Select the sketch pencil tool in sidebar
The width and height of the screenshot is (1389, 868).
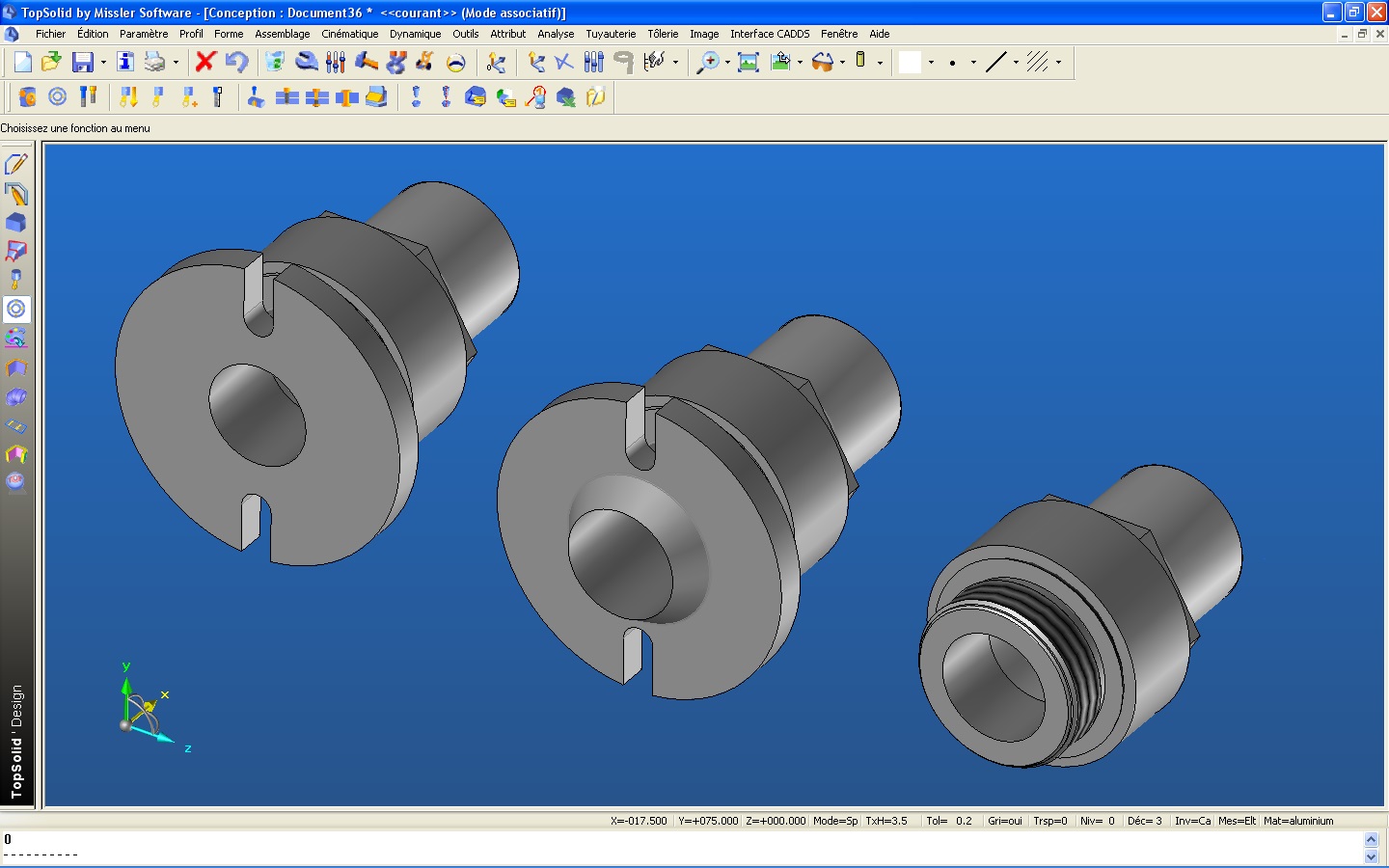point(16,164)
